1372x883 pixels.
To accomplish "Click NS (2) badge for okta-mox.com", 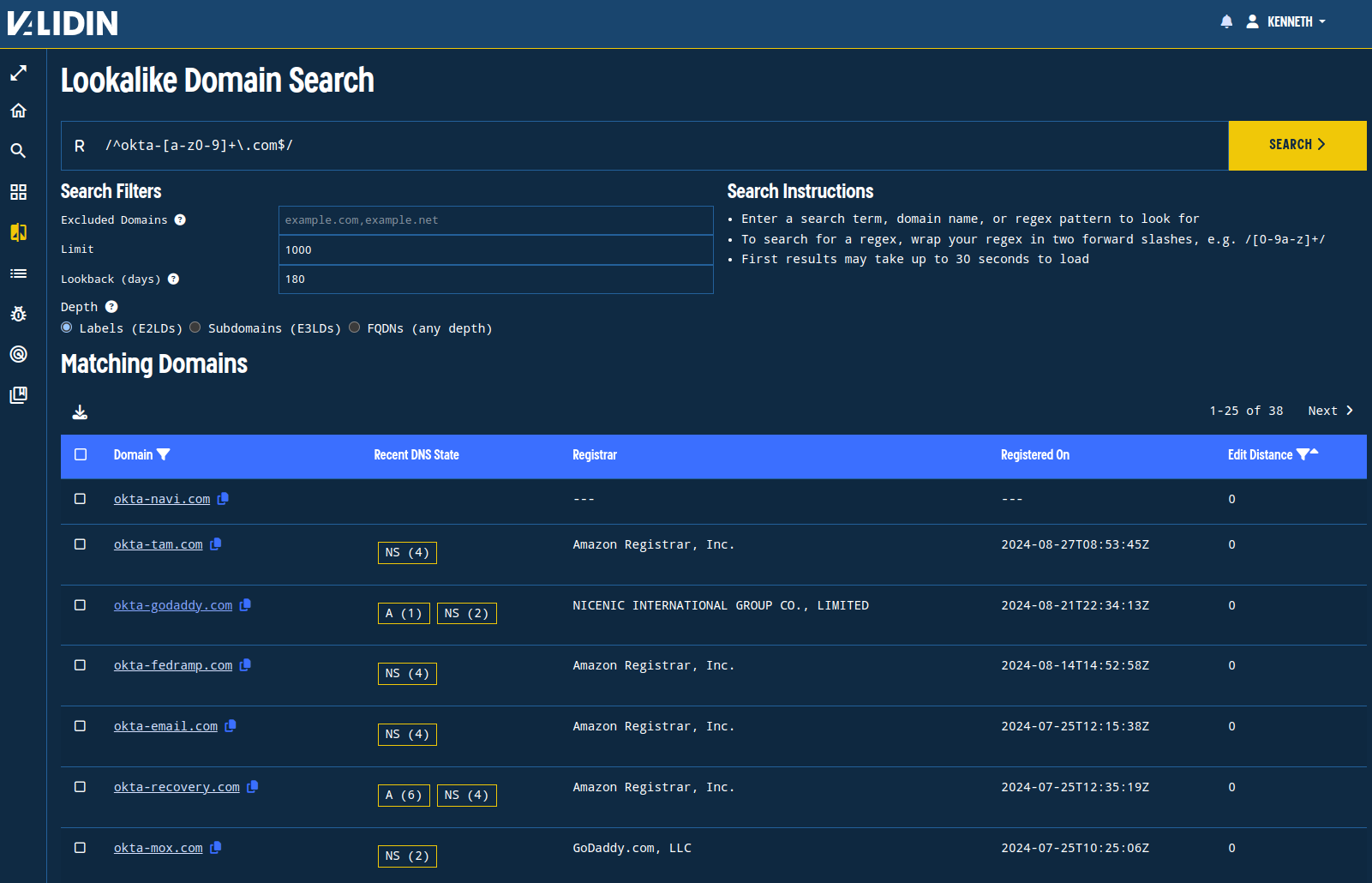I will coord(407,856).
